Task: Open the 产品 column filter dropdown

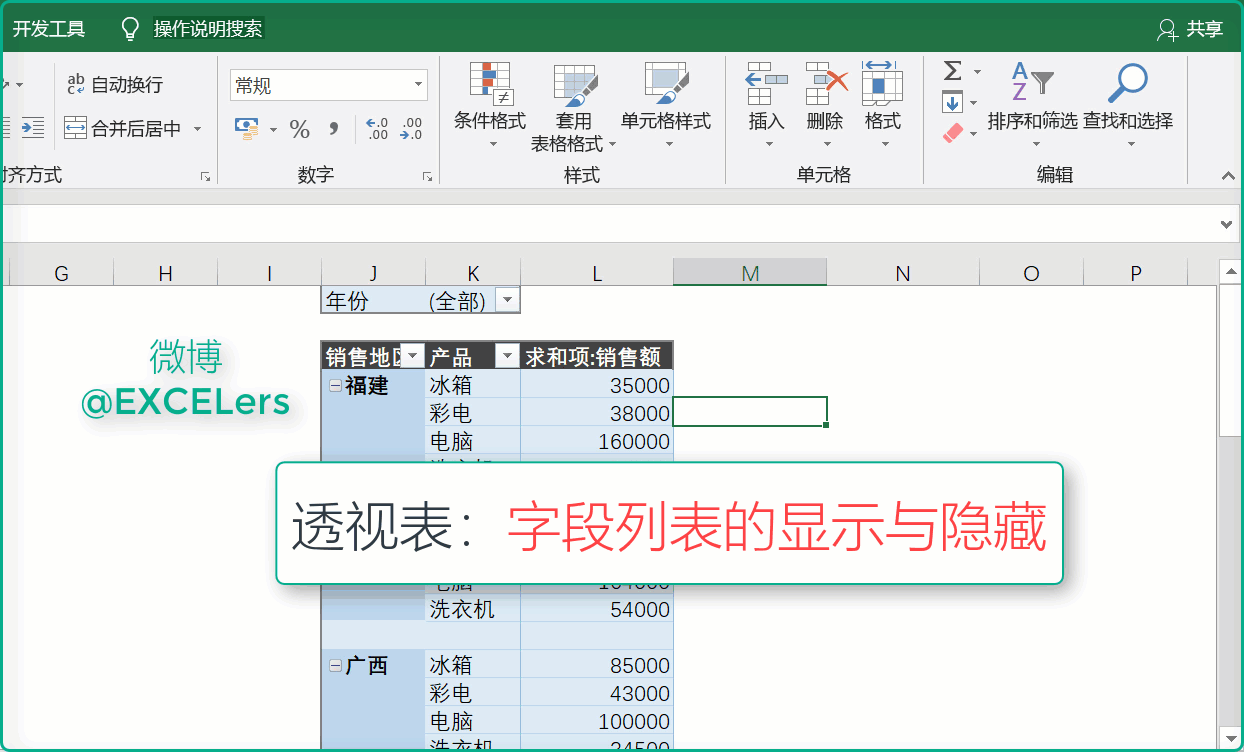Action: click(x=508, y=357)
